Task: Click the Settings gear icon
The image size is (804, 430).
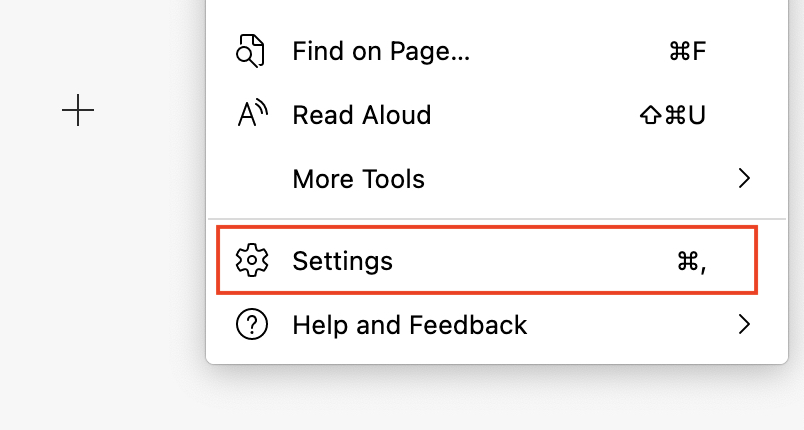Action: coord(252,260)
